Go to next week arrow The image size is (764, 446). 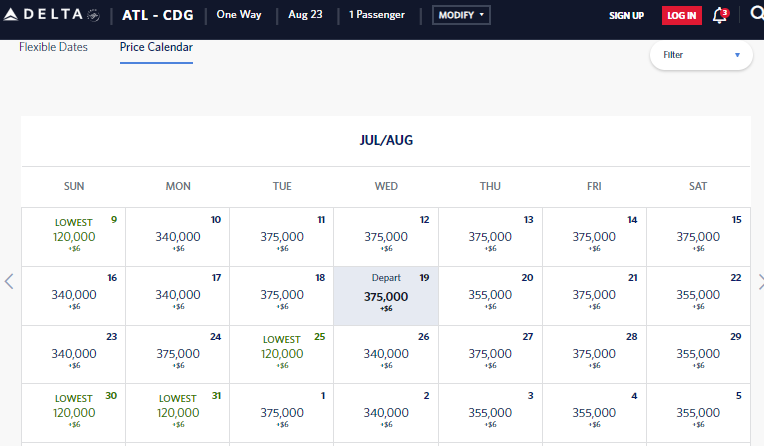click(x=757, y=281)
